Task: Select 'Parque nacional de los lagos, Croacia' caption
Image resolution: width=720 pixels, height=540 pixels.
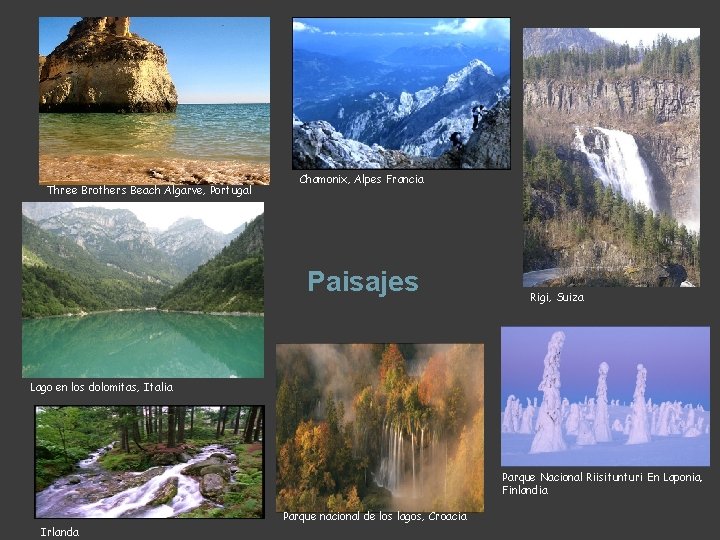Action: (x=375, y=517)
